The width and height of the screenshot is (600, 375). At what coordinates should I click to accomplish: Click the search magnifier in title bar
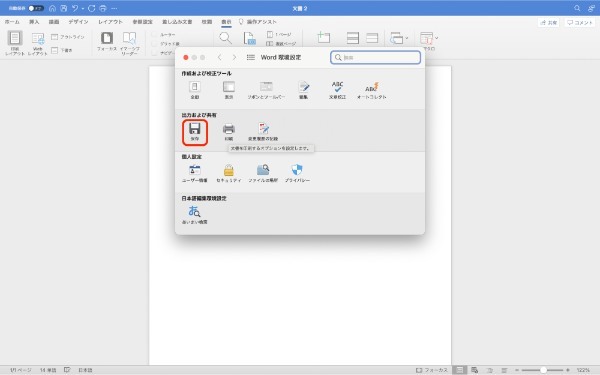(x=577, y=8)
